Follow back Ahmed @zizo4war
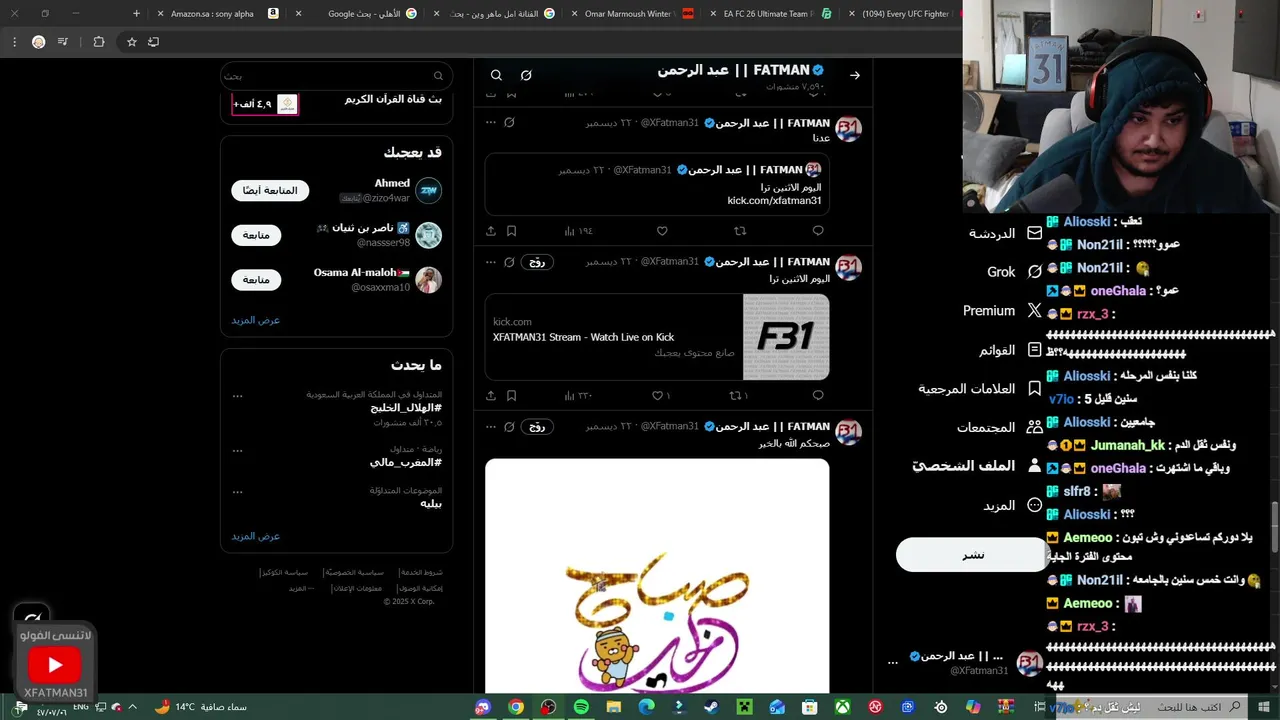 click(270, 190)
